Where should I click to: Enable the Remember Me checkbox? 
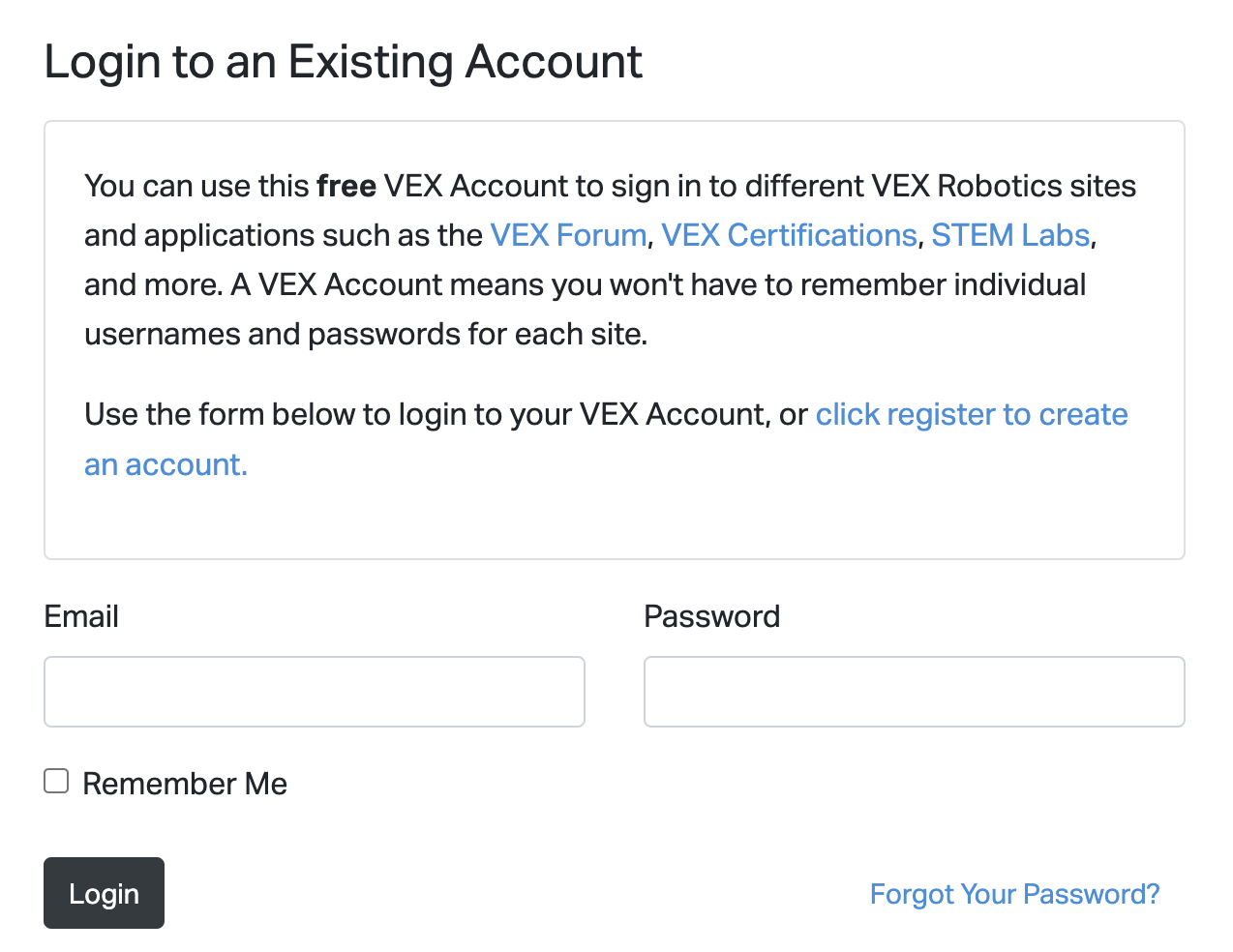pyautogui.click(x=56, y=781)
